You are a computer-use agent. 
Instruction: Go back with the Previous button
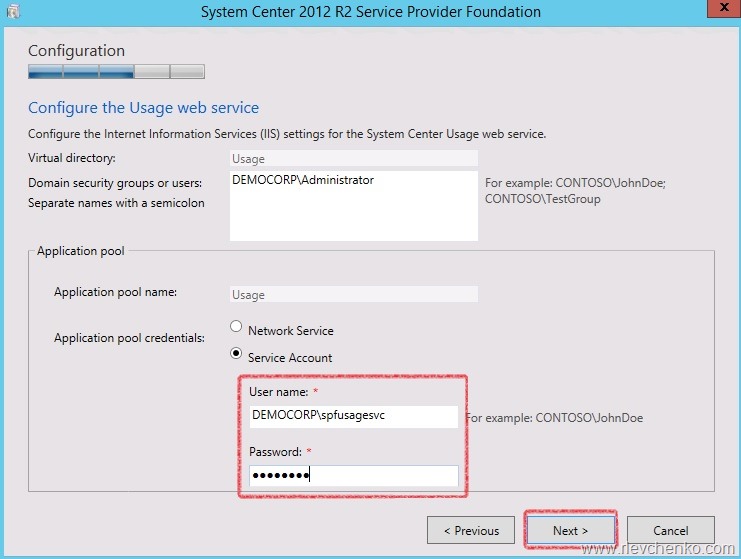(470, 530)
